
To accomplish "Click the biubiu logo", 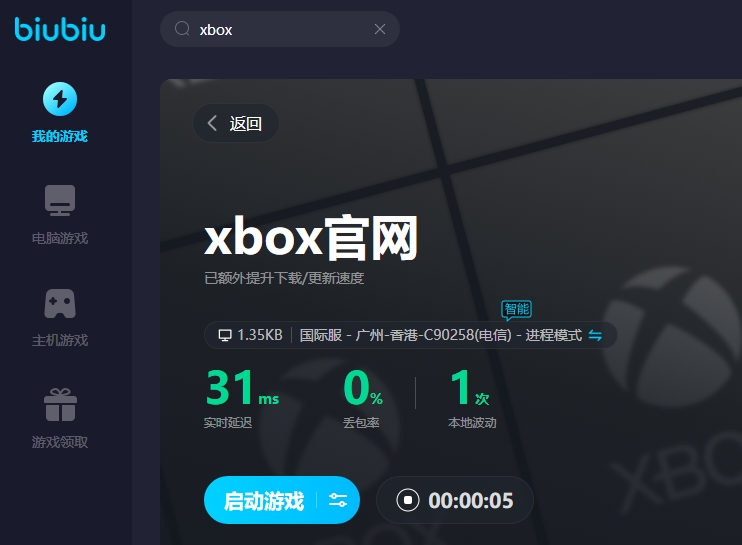I will (x=60, y=29).
